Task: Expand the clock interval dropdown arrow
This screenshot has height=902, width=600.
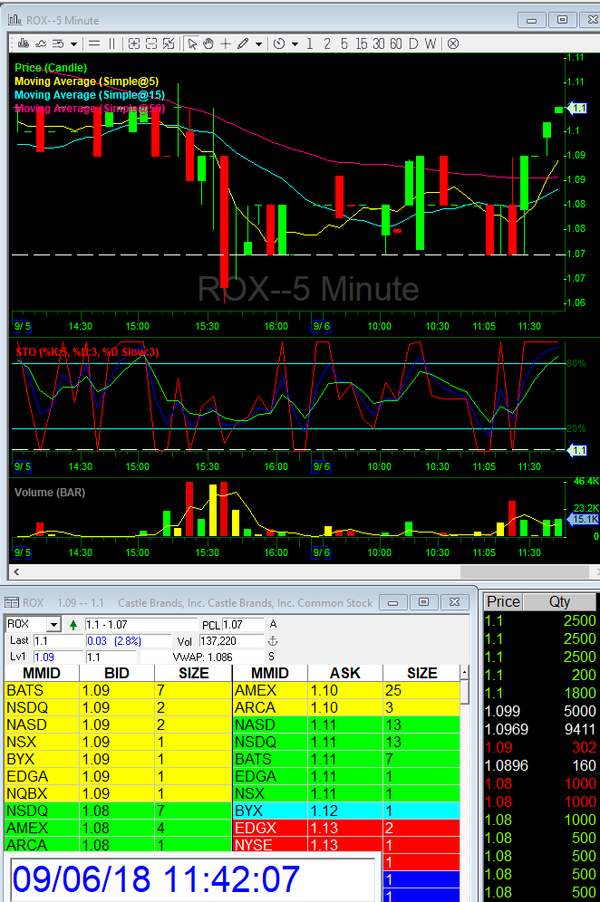Action: [x=293, y=43]
